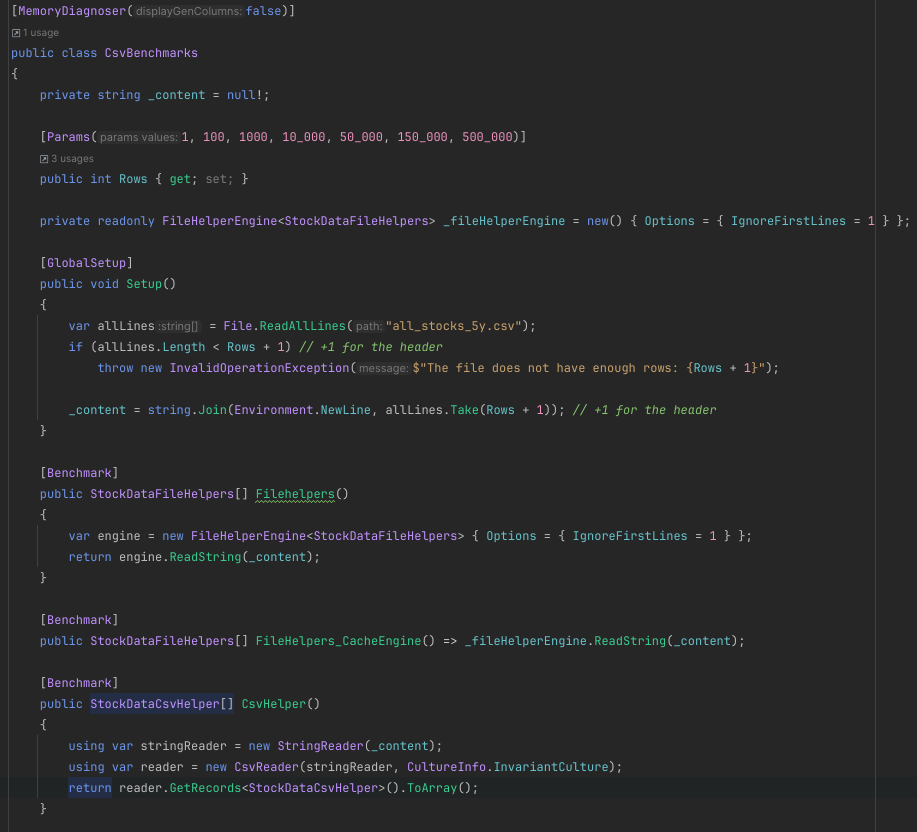917x832 pixels.
Task: Click the FileHelpers_CacheEngine method name
Action: pyautogui.click(x=338, y=641)
